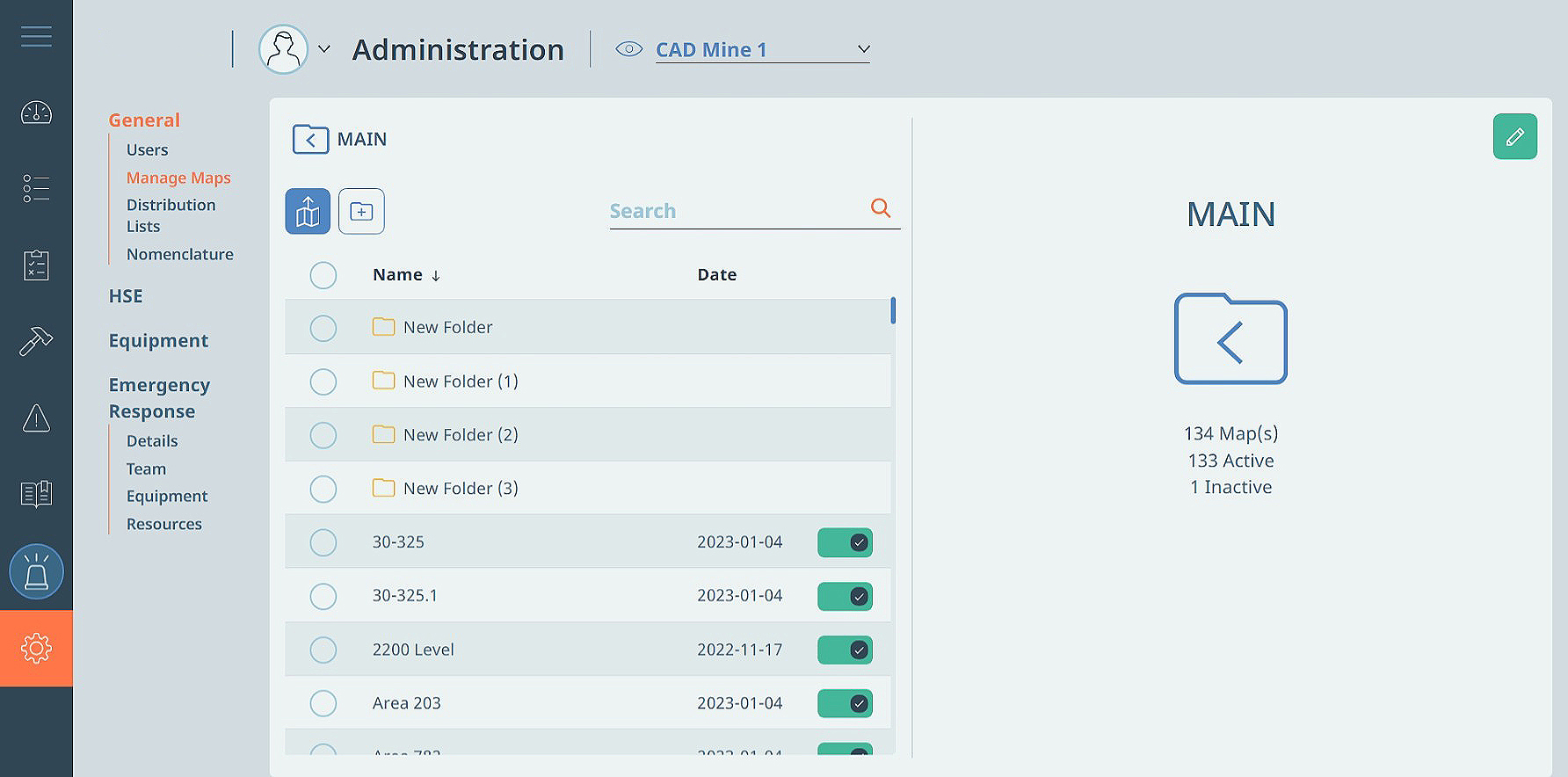Open Team under Emergency Response
This screenshot has height=777, width=1568.
[x=146, y=468]
